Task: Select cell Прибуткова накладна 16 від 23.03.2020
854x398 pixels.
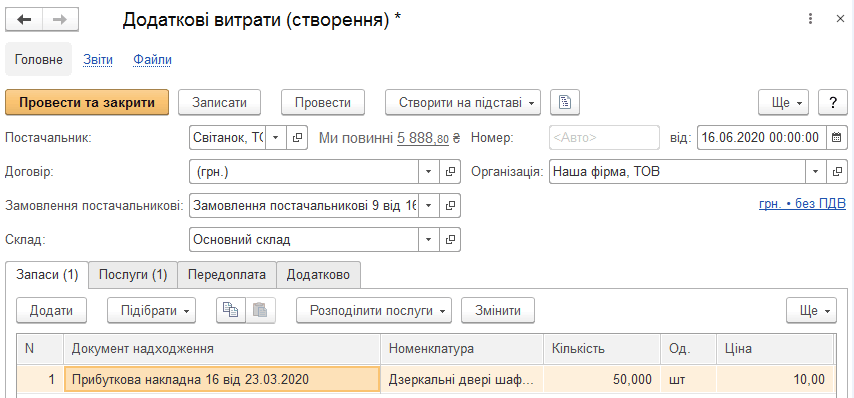Action: pos(222,379)
